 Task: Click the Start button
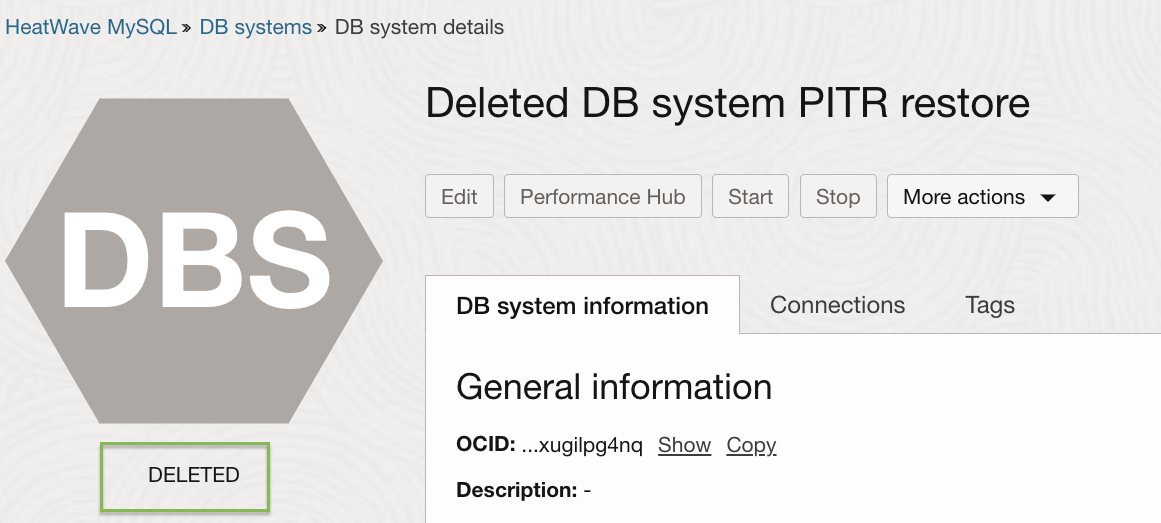750,196
